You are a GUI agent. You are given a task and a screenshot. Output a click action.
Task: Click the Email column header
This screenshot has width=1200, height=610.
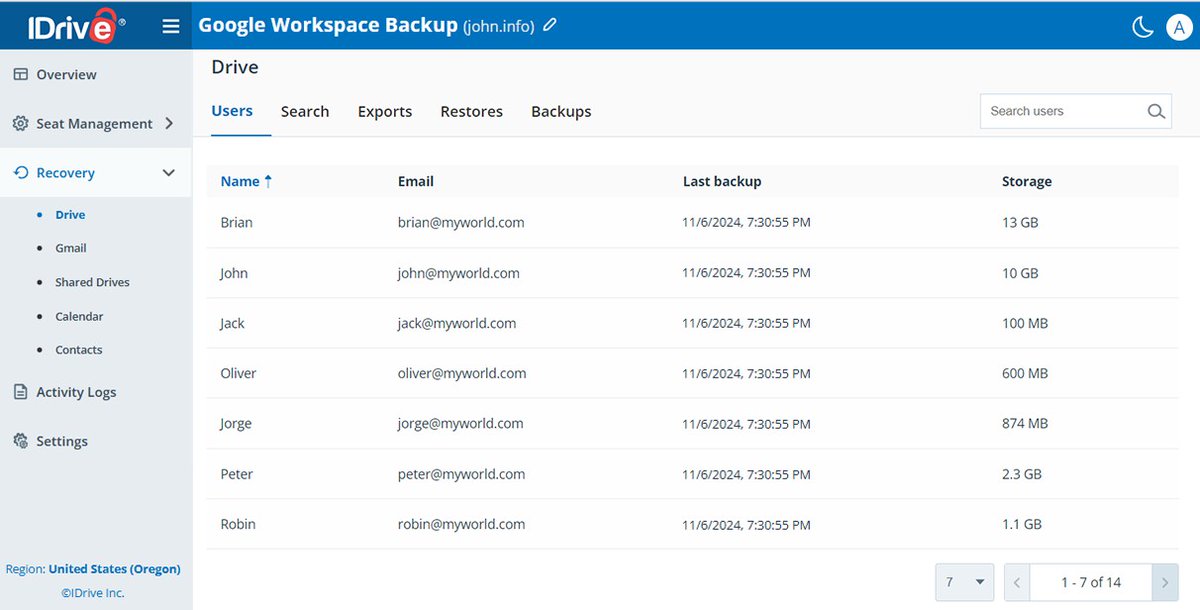tap(416, 181)
